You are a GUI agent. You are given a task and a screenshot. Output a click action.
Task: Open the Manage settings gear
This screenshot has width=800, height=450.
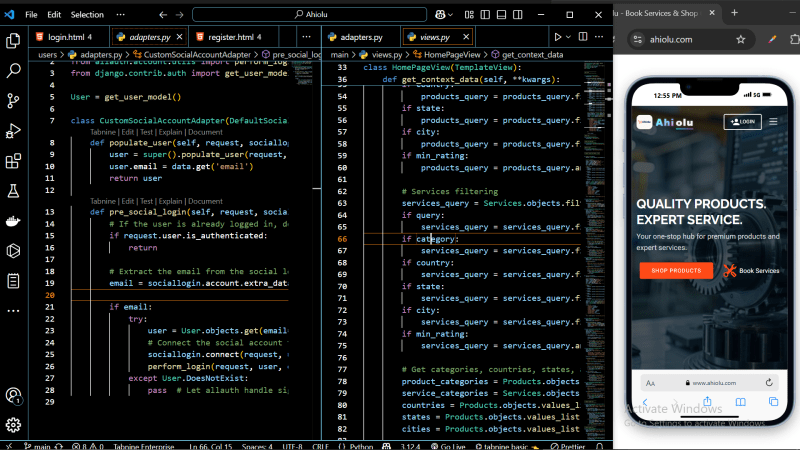tap(14, 425)
